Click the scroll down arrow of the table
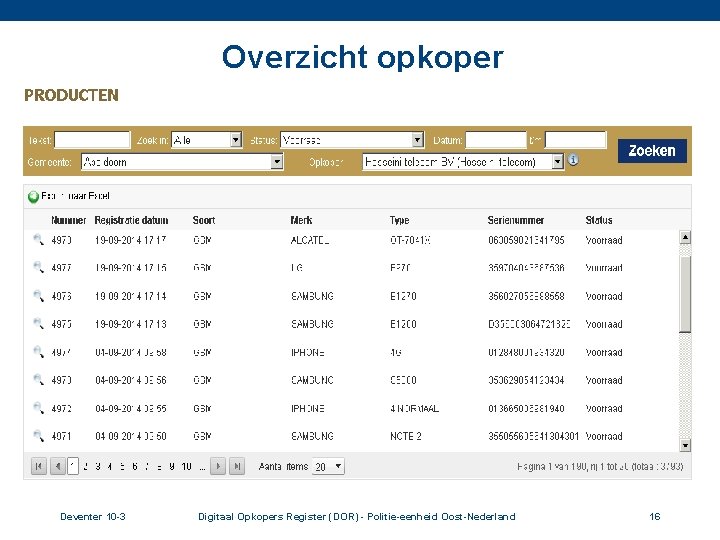Image resolution: width=720 pixels, height=540 pixels. [685, 445]
